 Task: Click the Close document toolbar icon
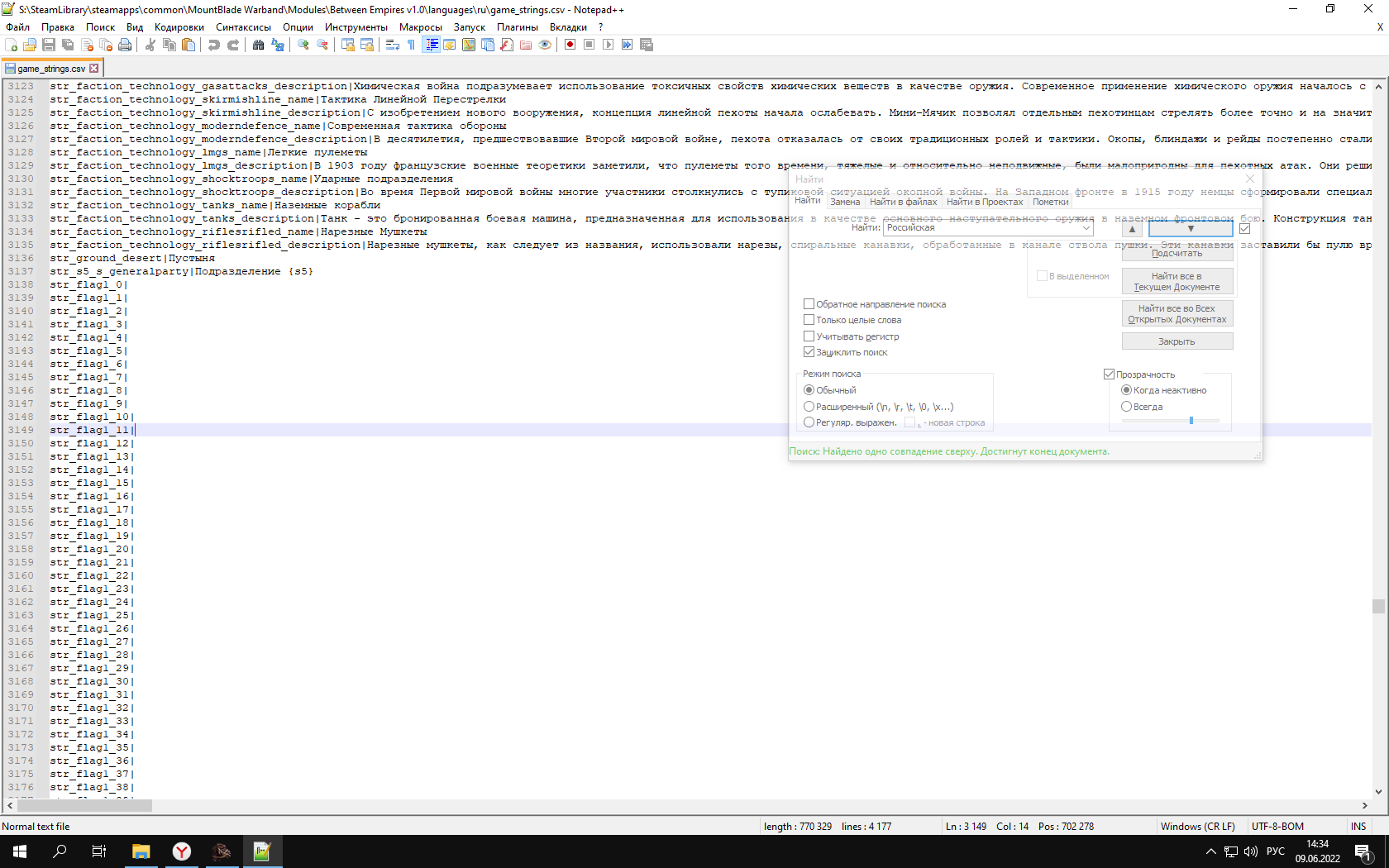pos(87,45)
